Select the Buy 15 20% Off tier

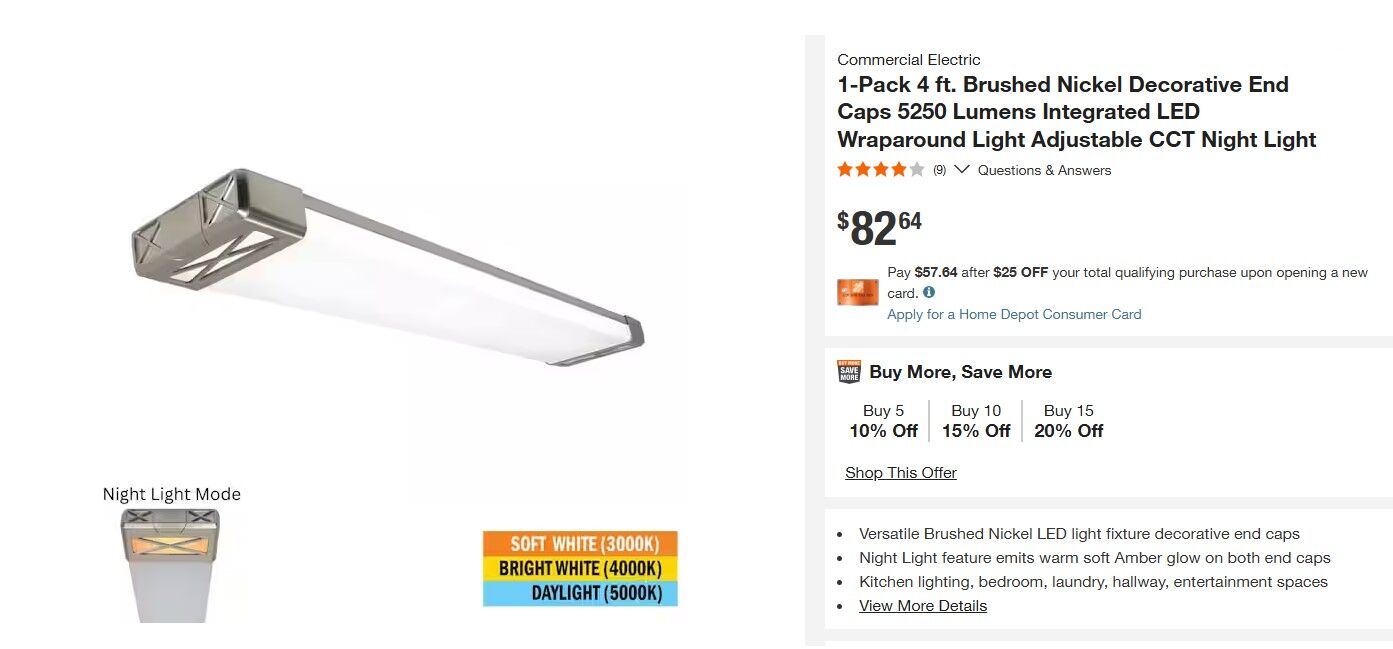1069,421
